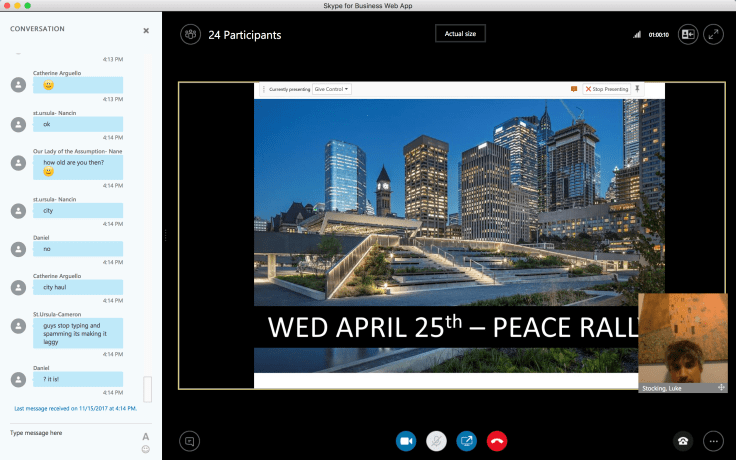
Task: Close the Conversation panel
Action: (146, 31)
